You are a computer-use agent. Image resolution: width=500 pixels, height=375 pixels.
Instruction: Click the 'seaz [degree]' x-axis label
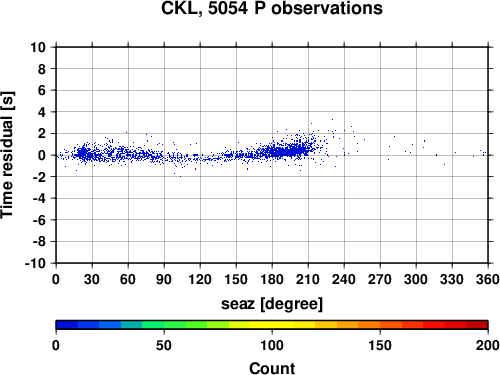tap(272, 304)
